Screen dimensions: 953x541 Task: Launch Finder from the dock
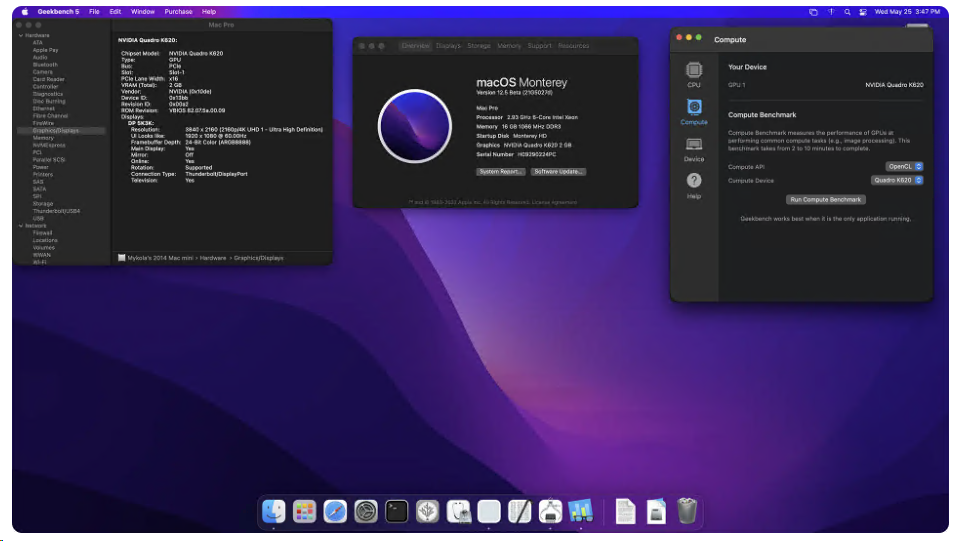point(273,511)
